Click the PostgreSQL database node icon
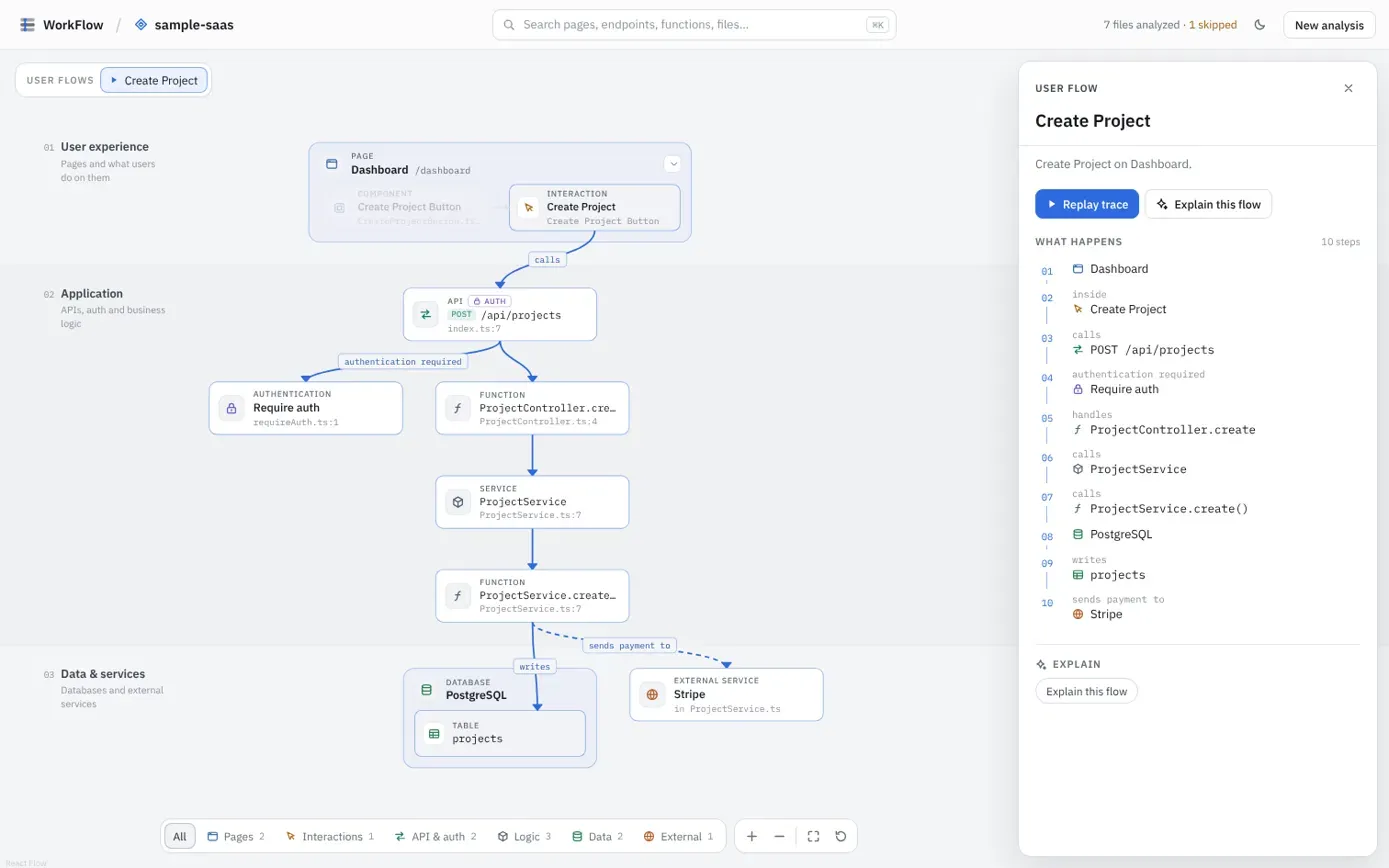Image resolution: width=1389 pixels, height=868 pixels. point(427,689)
